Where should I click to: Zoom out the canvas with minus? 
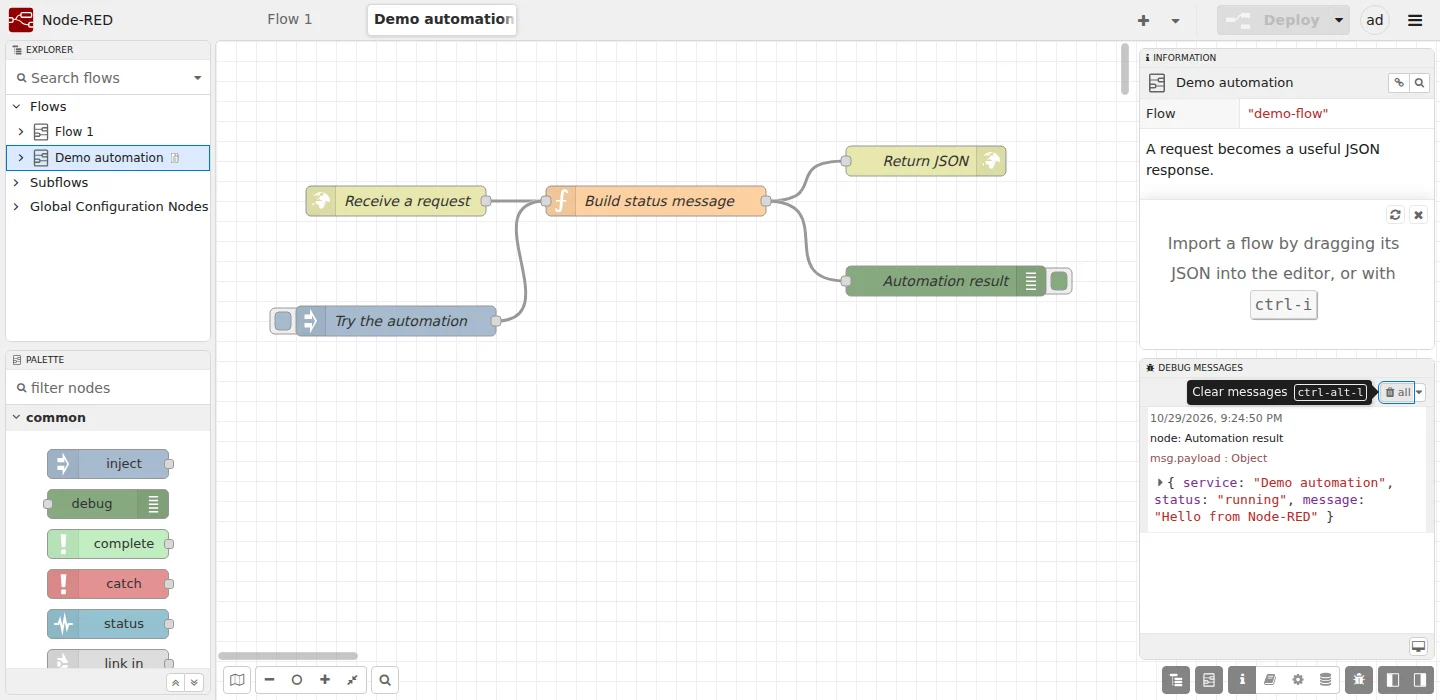(x=269, y=680)
